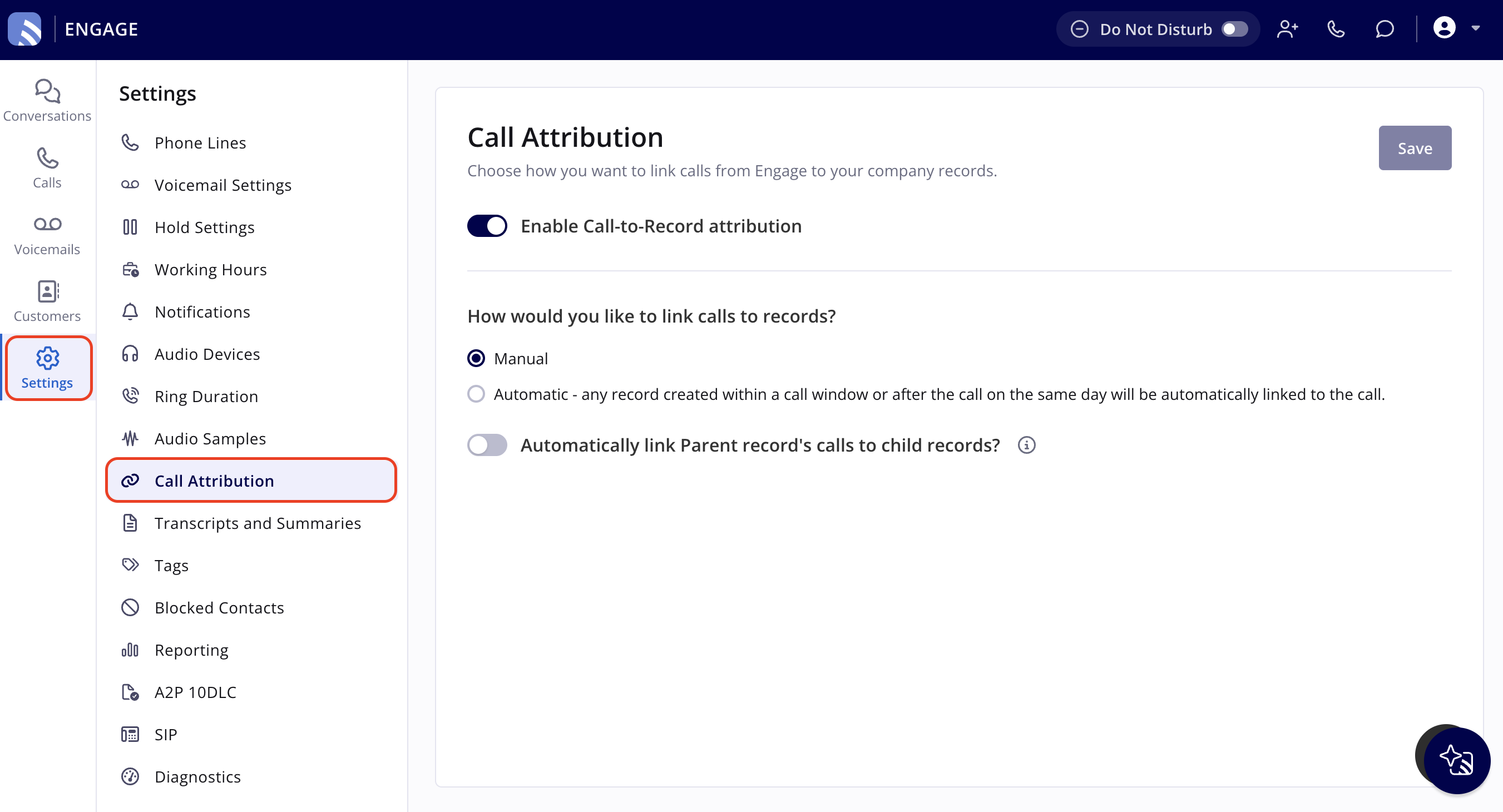Toggle Do Not Disturb switch
Screen dimensions: 1503x812
pos(1235,29)
